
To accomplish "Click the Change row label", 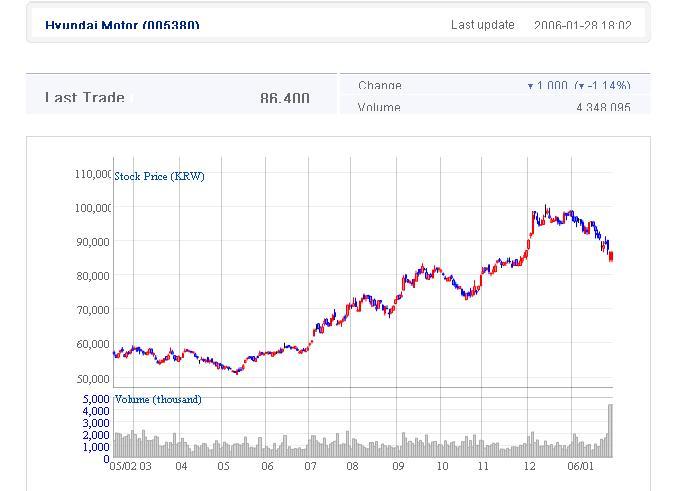I will [x=380, y=87].
